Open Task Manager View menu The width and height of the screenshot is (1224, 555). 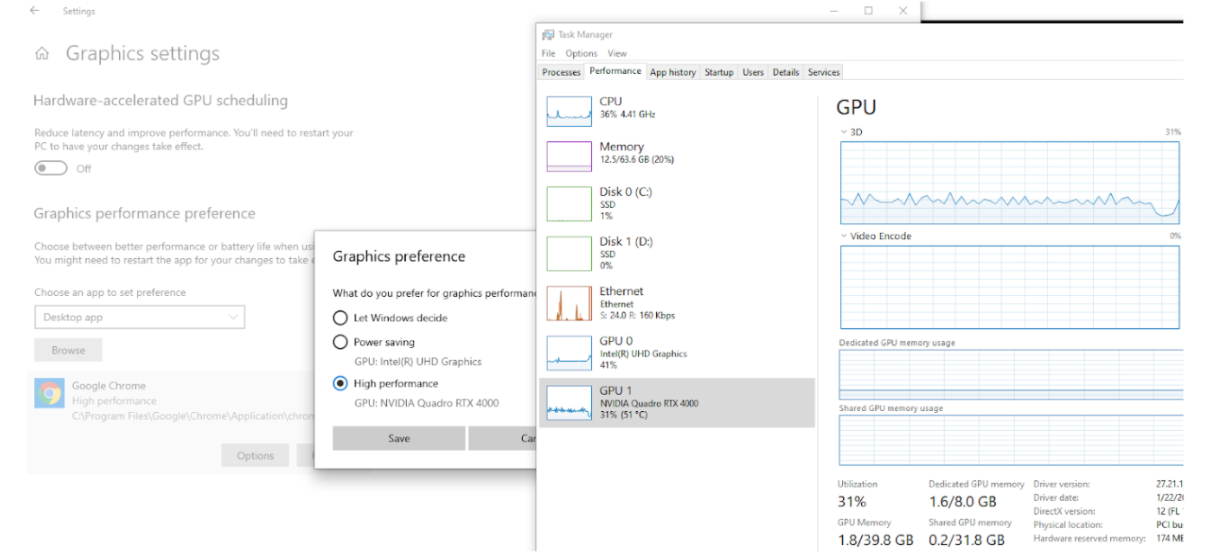click(617, 53)
